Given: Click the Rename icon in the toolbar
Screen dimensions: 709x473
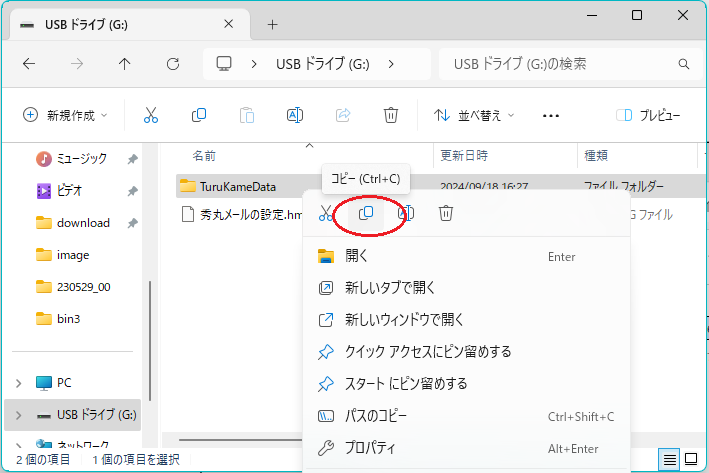Looking at the screenshot, I should tap(295, 115).
